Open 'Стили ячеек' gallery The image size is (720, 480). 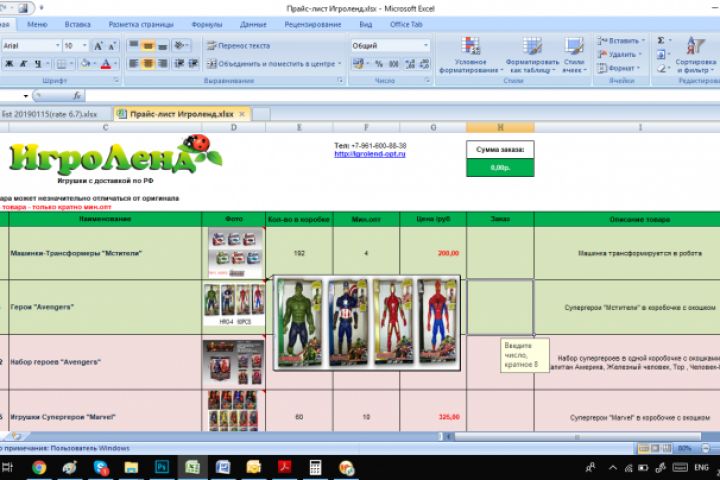point(574,54)
